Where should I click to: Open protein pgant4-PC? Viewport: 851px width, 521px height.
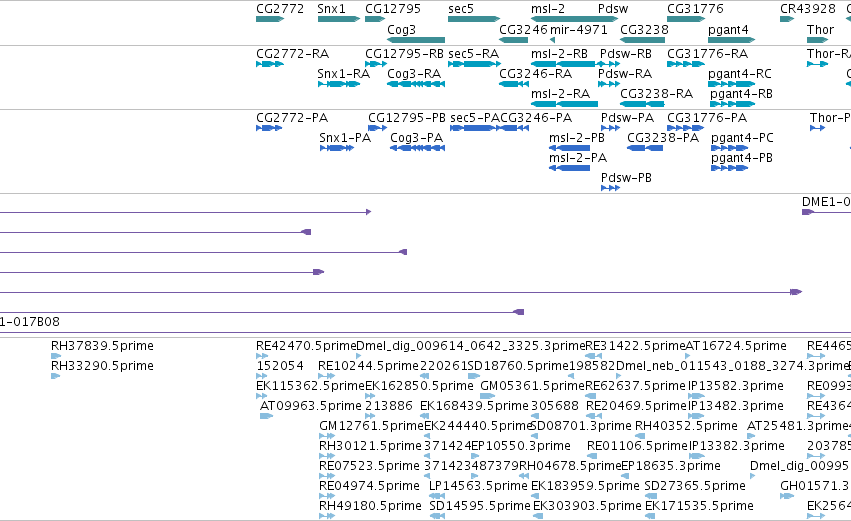(x=742, y=138)
